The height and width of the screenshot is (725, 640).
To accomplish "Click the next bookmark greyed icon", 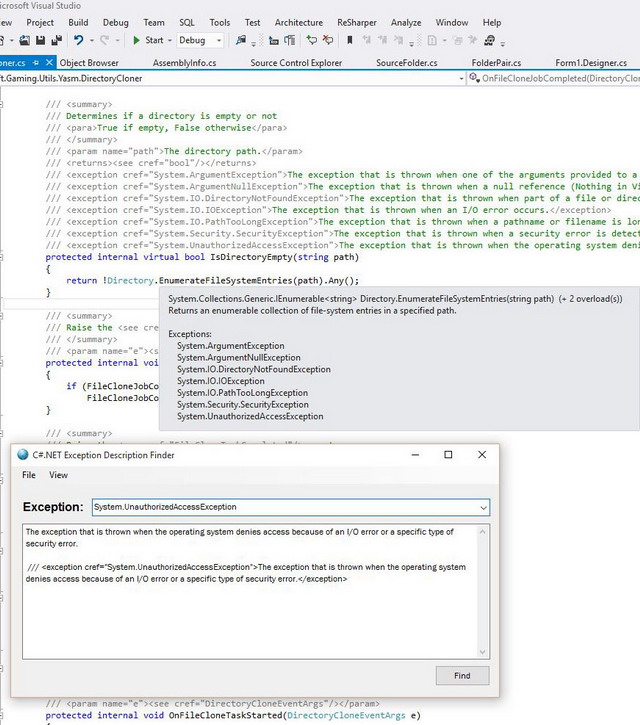I will [382, 41].
